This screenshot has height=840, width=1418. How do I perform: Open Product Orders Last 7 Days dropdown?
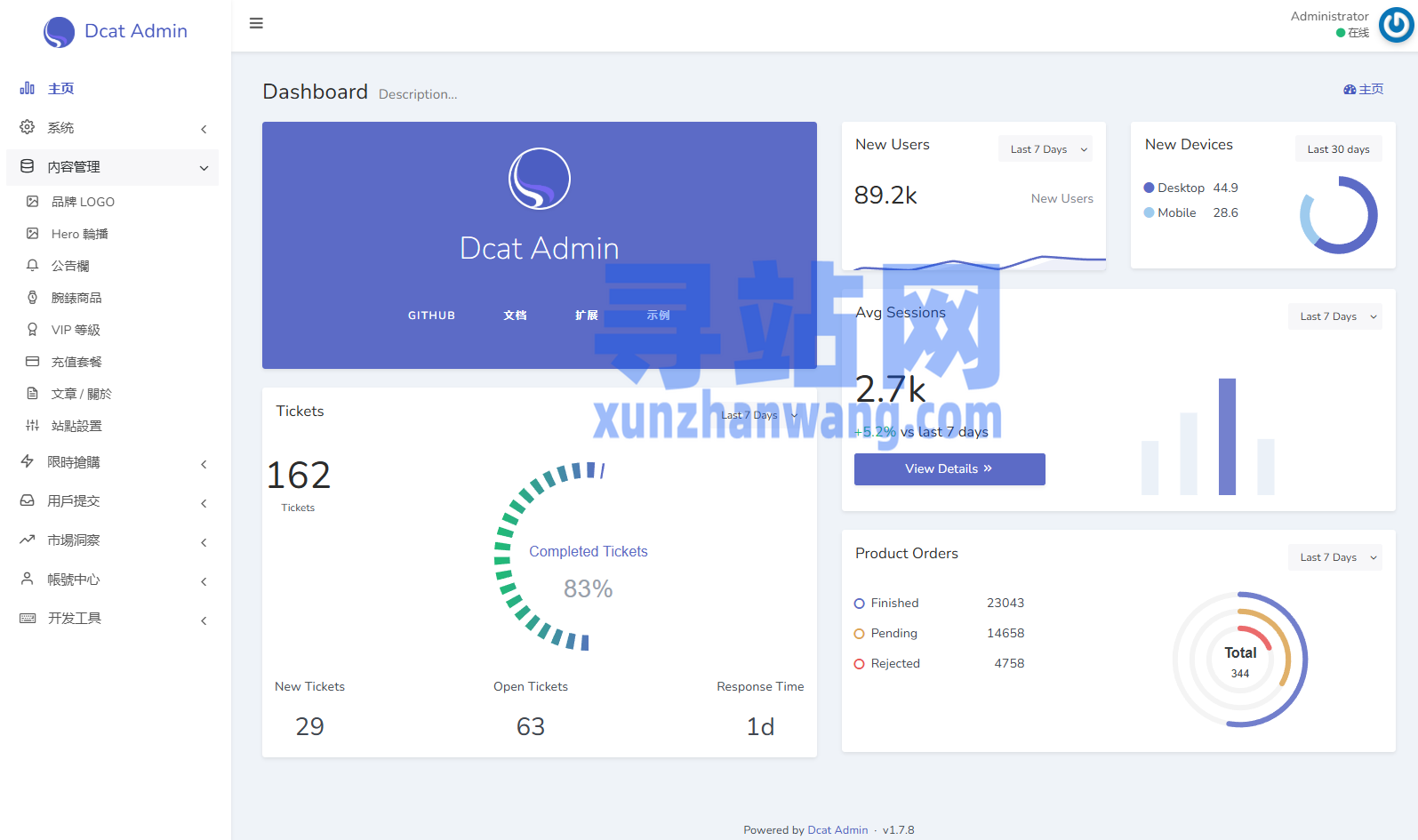(x=1335, y=557)
